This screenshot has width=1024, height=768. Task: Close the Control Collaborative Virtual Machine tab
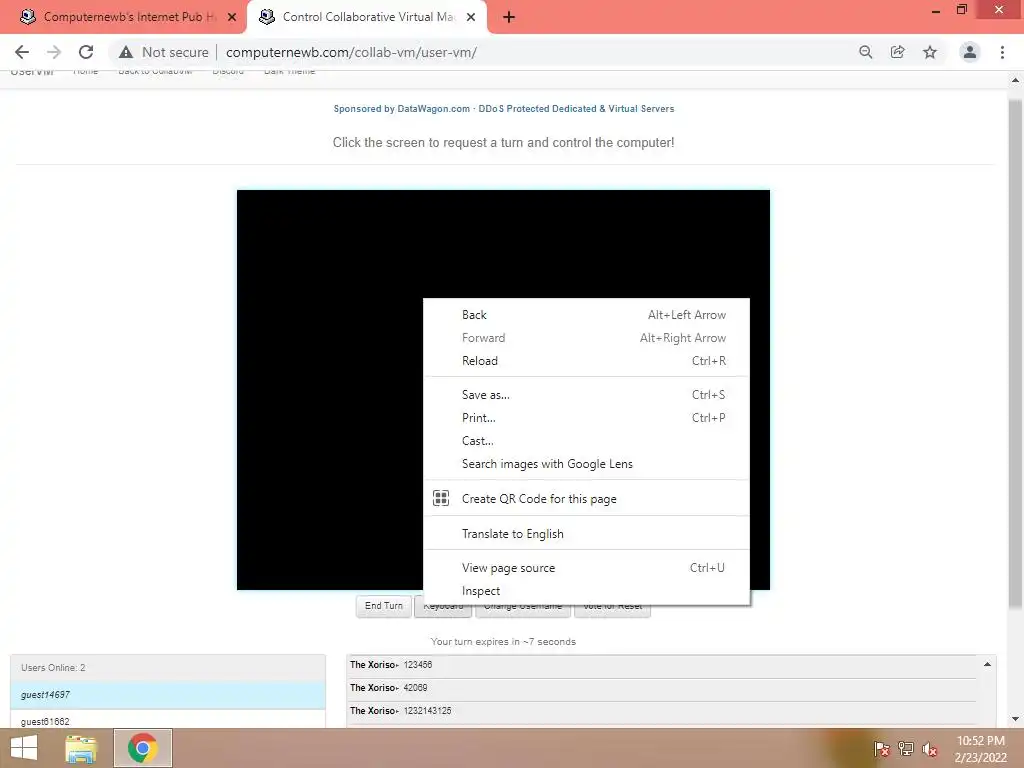471,18
